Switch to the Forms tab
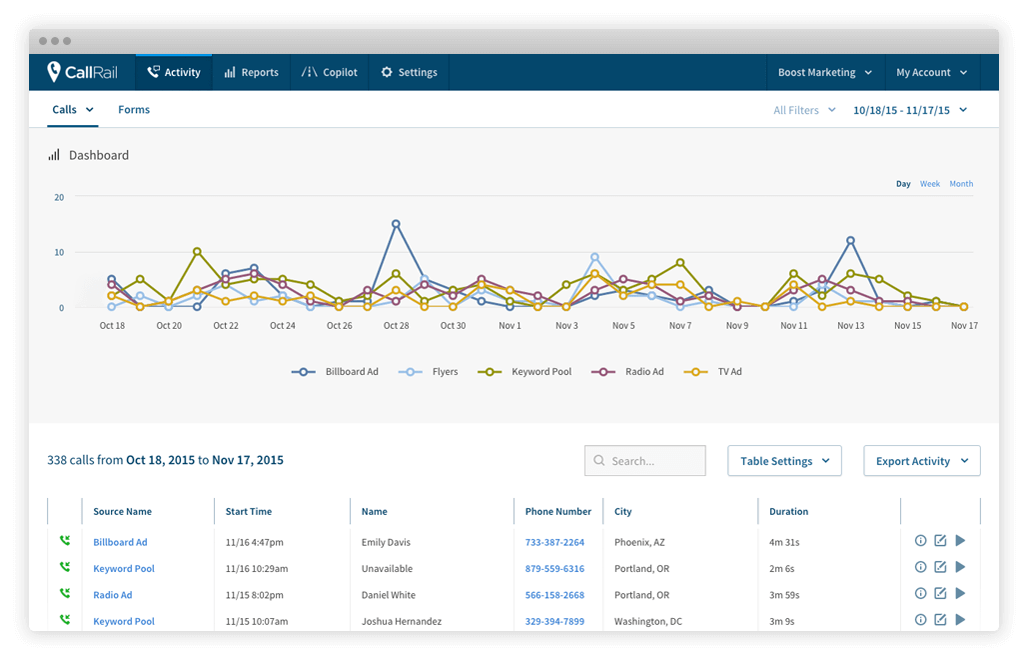 click(x=134, y=109)
